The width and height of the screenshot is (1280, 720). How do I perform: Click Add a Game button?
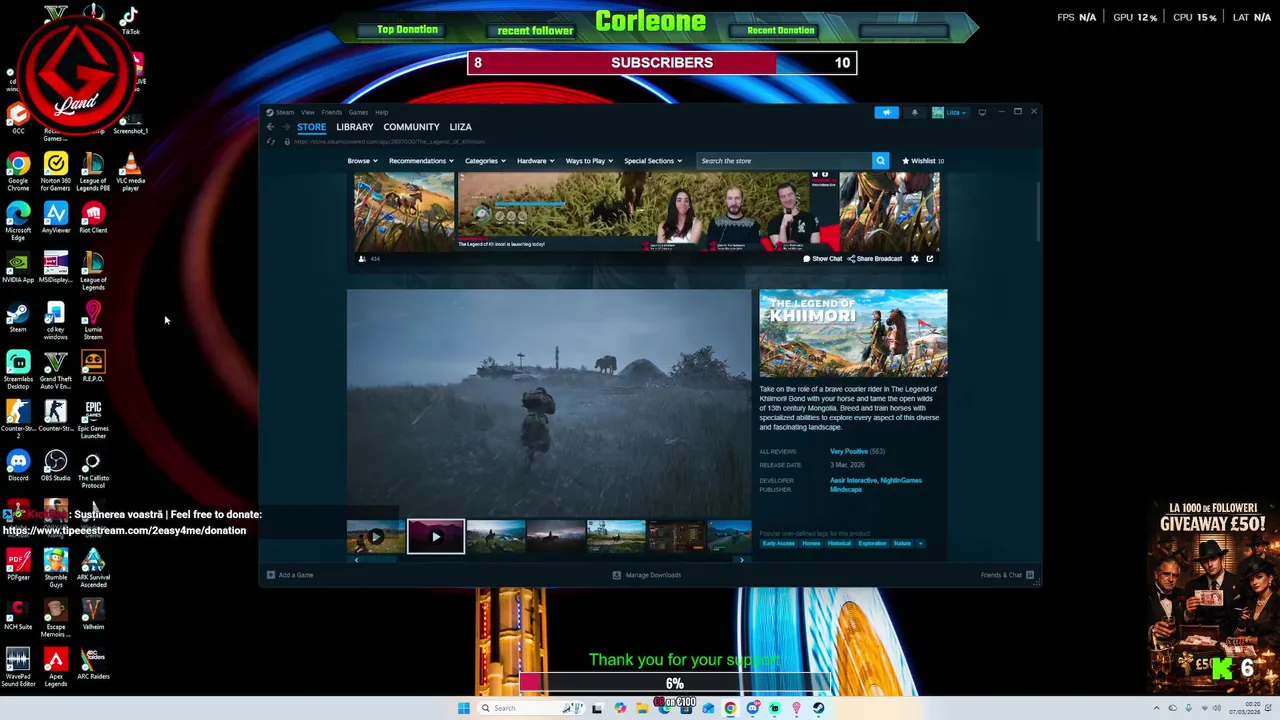coord(290,575)
